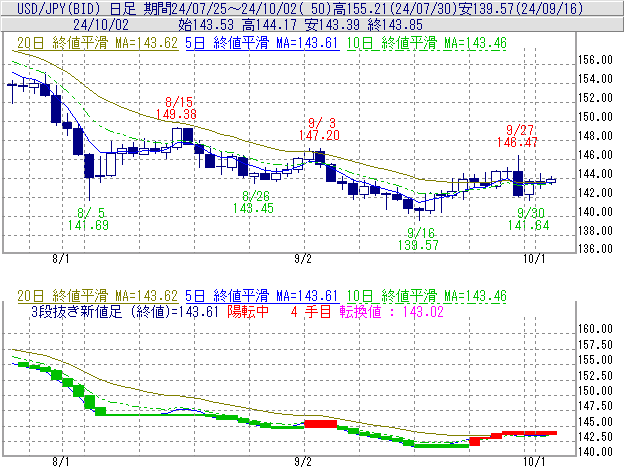Viewport: 624px width, 475px height.
Task: Click the USD/JPY(BID) 日足 title text
Action: [x=76, y=8]
